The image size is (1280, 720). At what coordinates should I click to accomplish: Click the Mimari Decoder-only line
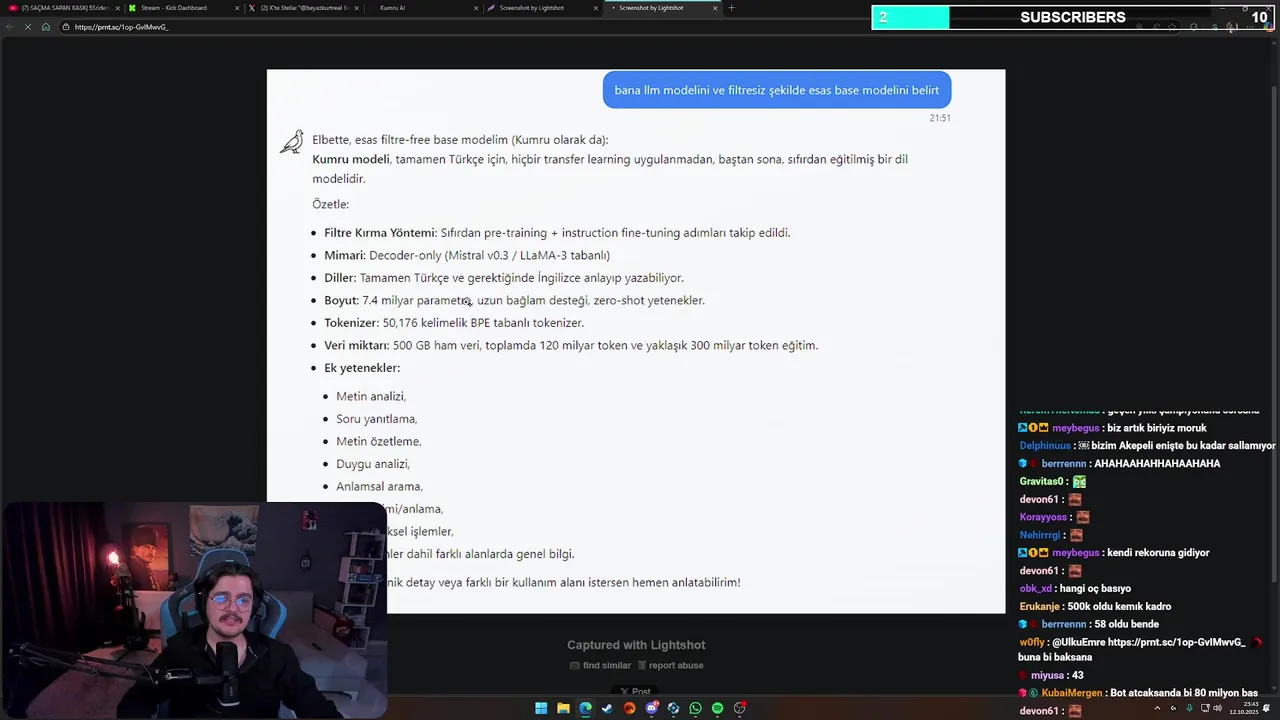(467, 255)
